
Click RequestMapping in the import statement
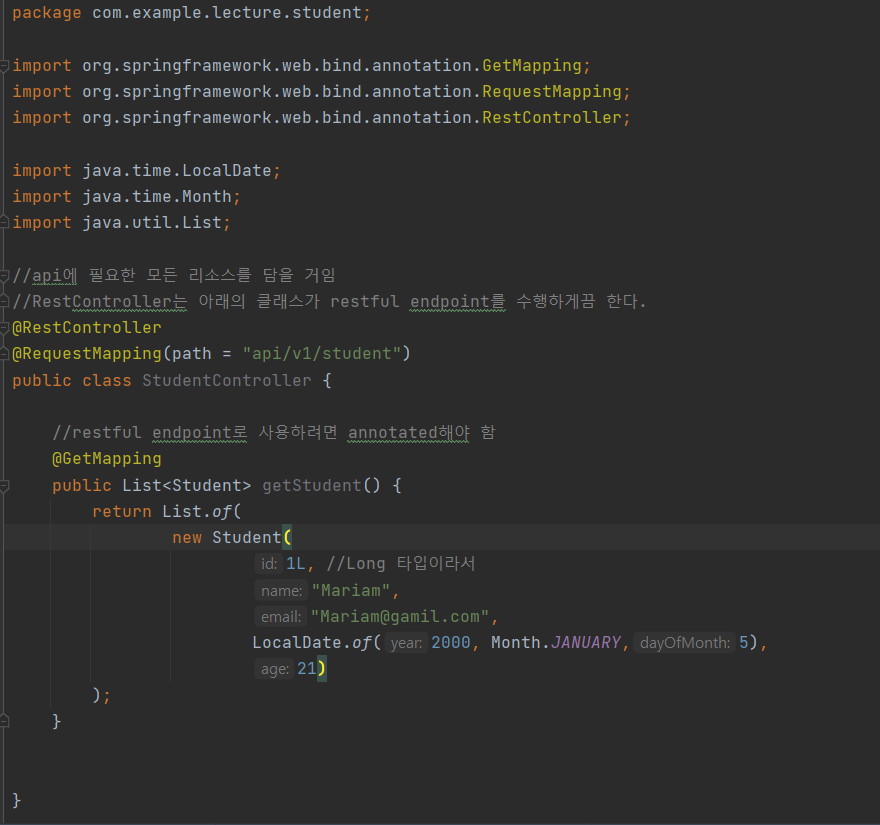552,91
